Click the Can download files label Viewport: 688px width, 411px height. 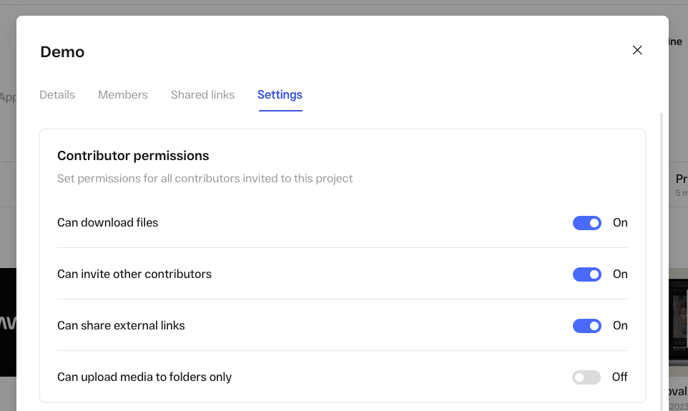click(108, 223)
